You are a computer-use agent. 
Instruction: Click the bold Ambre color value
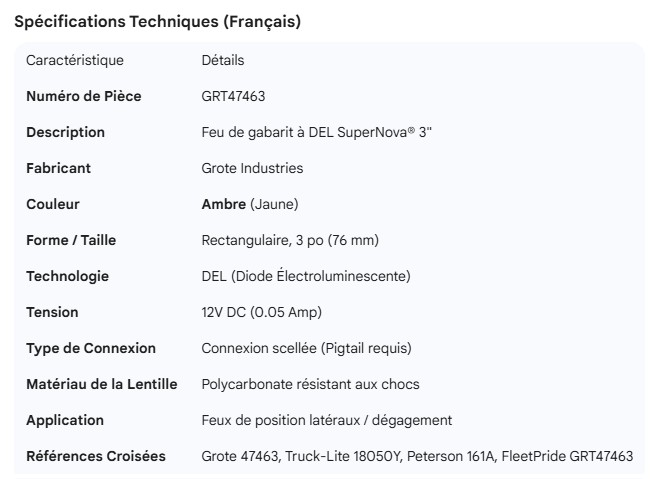[224, 204]
